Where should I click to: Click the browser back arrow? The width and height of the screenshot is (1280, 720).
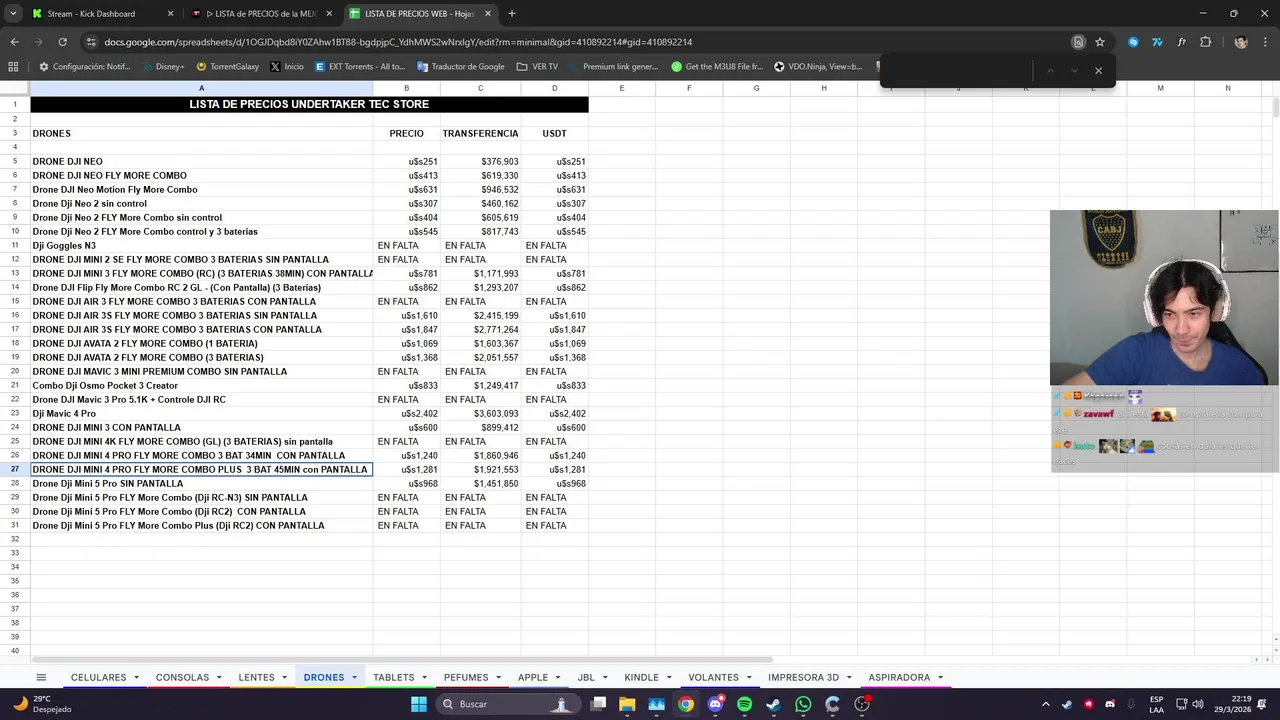[x=14, y=42]
